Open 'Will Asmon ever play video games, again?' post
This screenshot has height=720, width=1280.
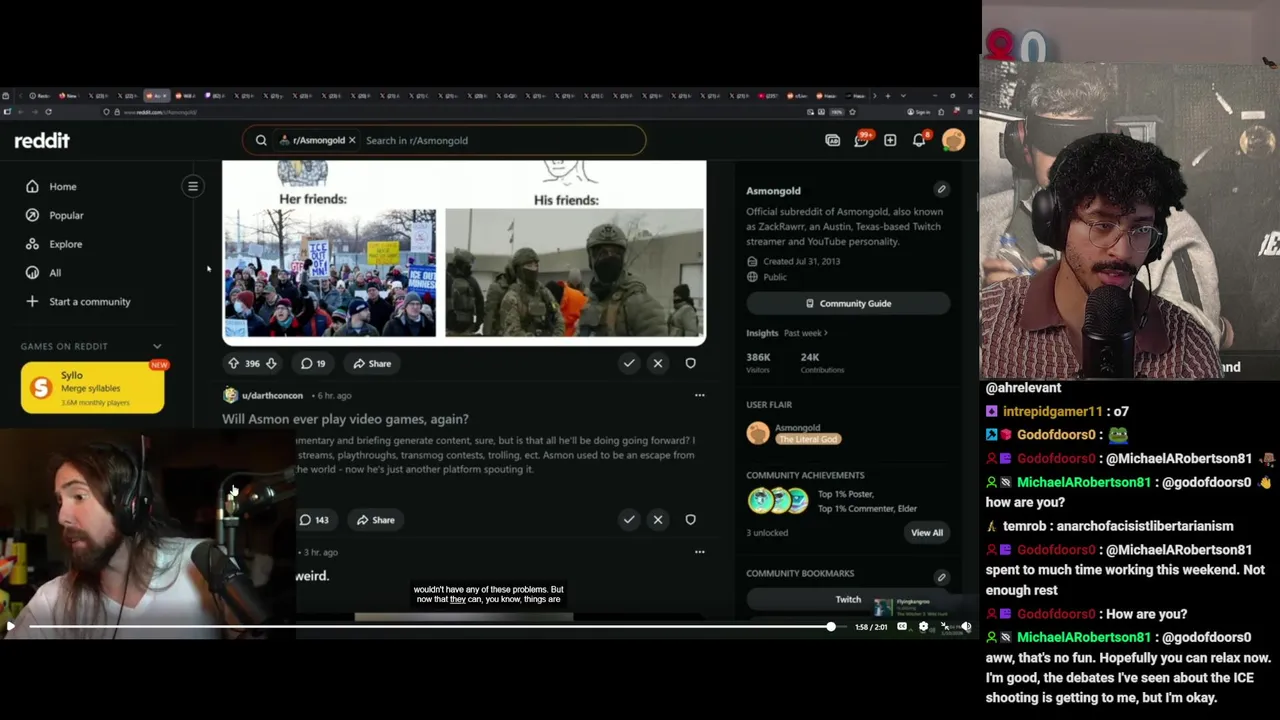(345, 419)
